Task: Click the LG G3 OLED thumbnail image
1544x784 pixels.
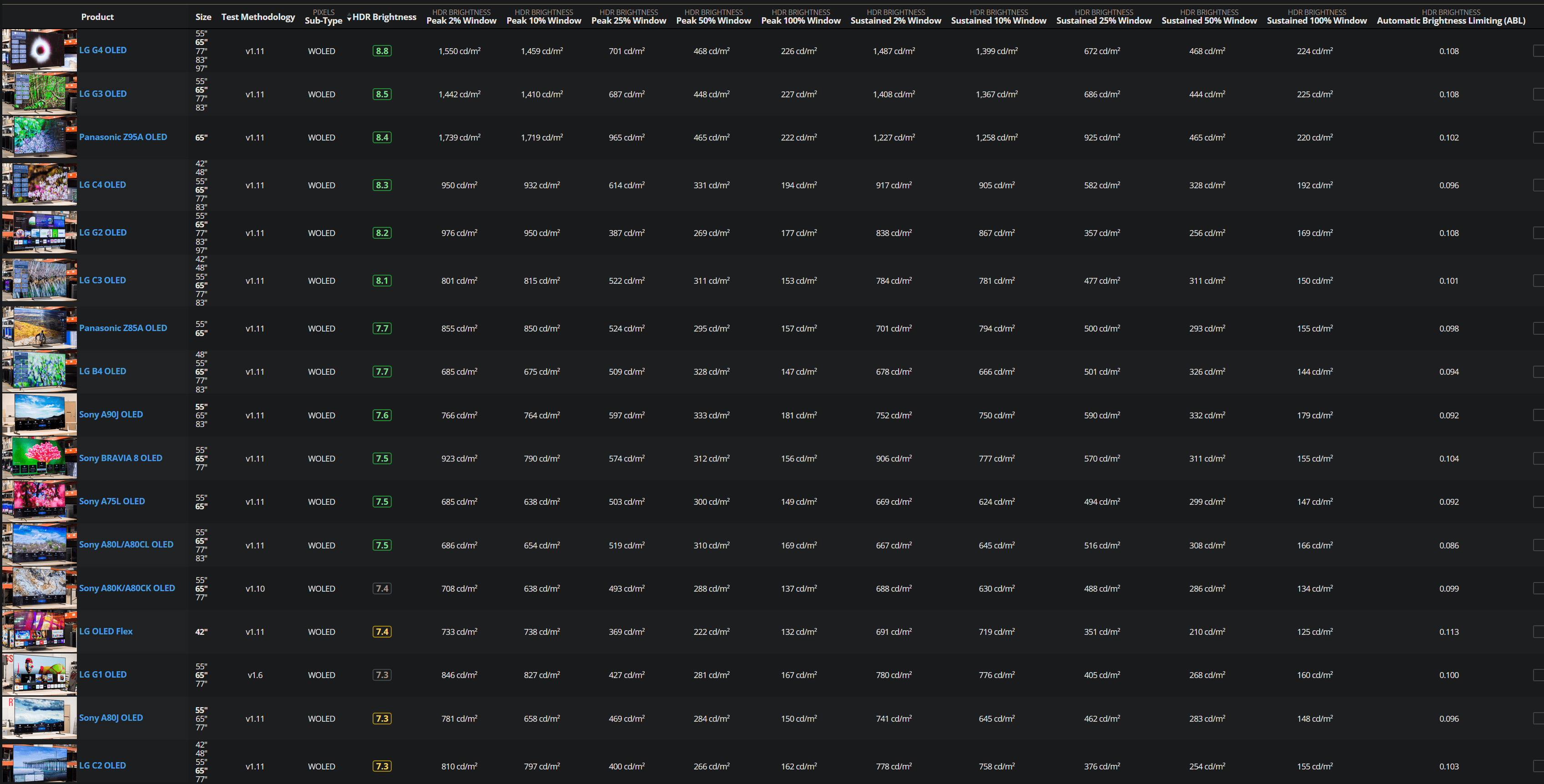Action: (40, 94)
